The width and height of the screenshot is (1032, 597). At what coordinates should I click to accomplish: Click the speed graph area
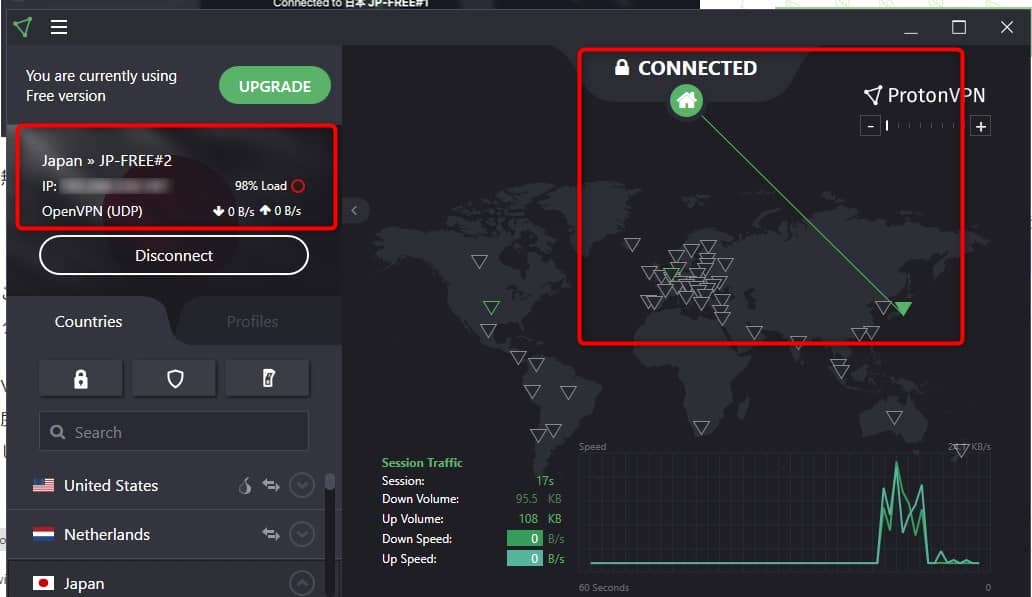tap(783, 510)
